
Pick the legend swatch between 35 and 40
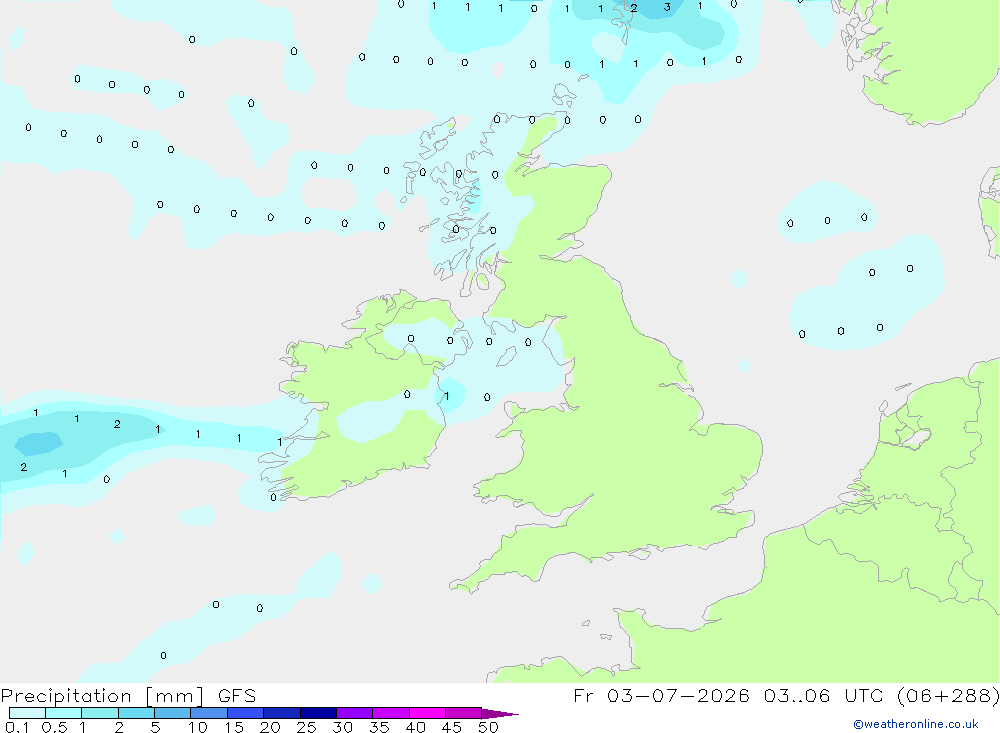tap(391, 713)
